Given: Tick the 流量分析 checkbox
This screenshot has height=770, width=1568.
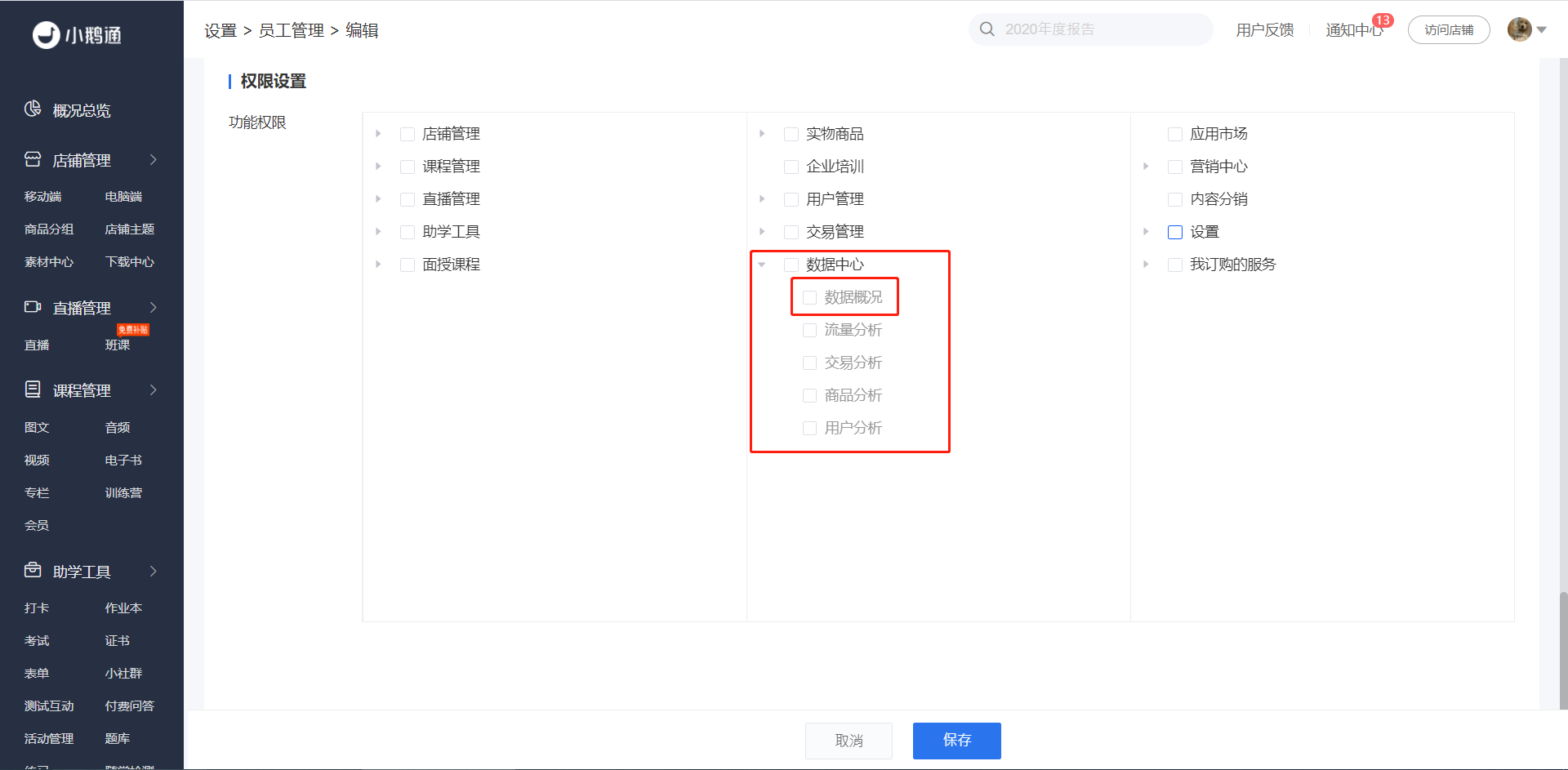Looking at the screenshot, I should click(x=809, y=330).
